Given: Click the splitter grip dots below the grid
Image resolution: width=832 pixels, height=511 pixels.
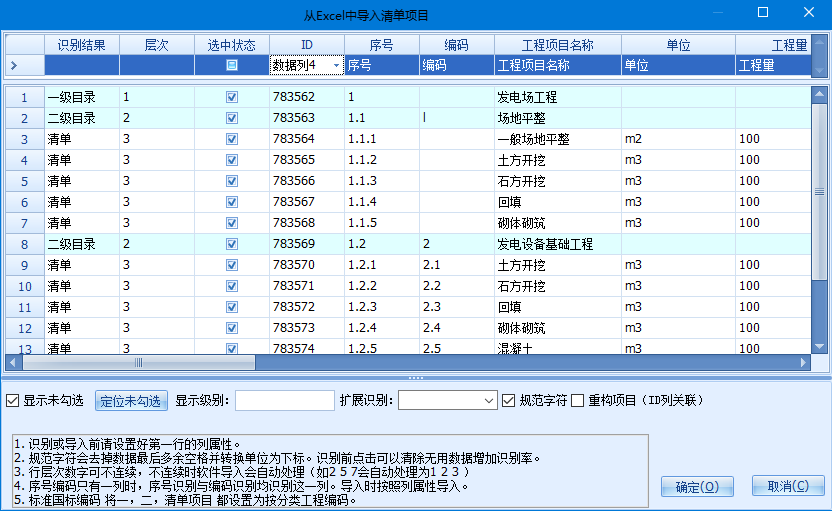Looking at the screenshot, I should pos(416,378).
